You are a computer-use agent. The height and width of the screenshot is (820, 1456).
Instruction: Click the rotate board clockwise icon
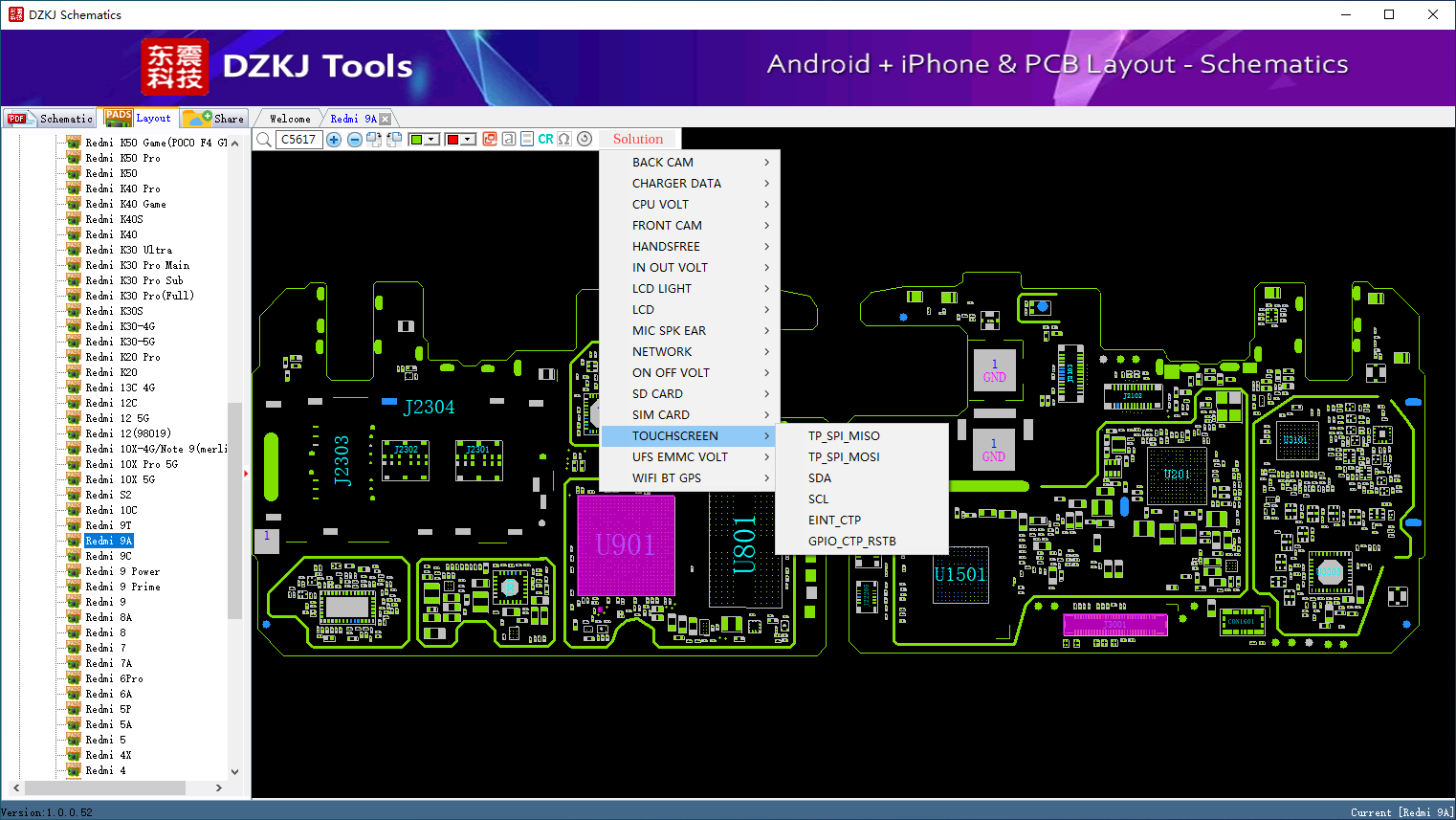point(374,140)
